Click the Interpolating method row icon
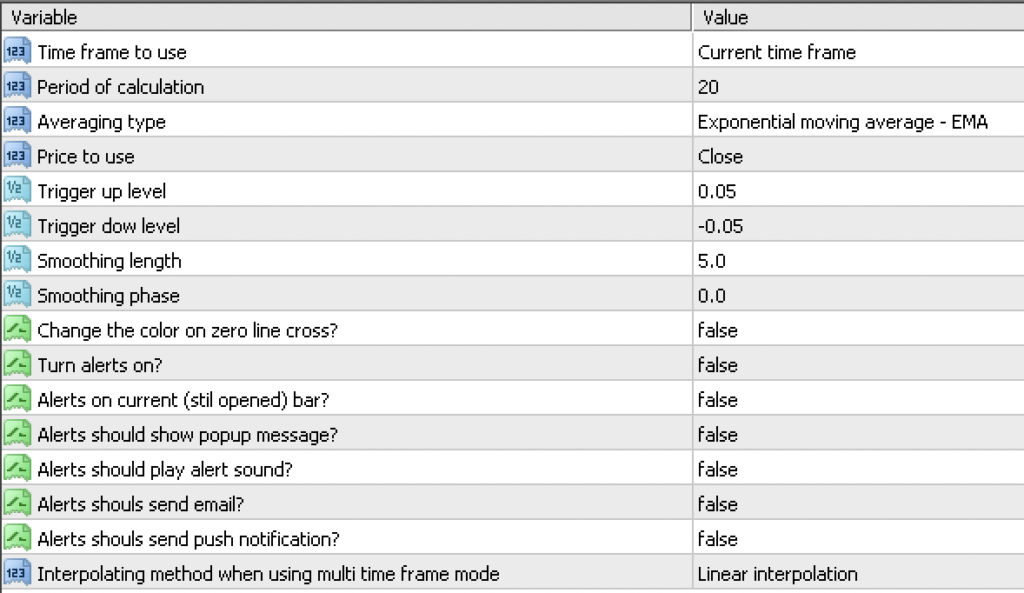 click(18, 574)
